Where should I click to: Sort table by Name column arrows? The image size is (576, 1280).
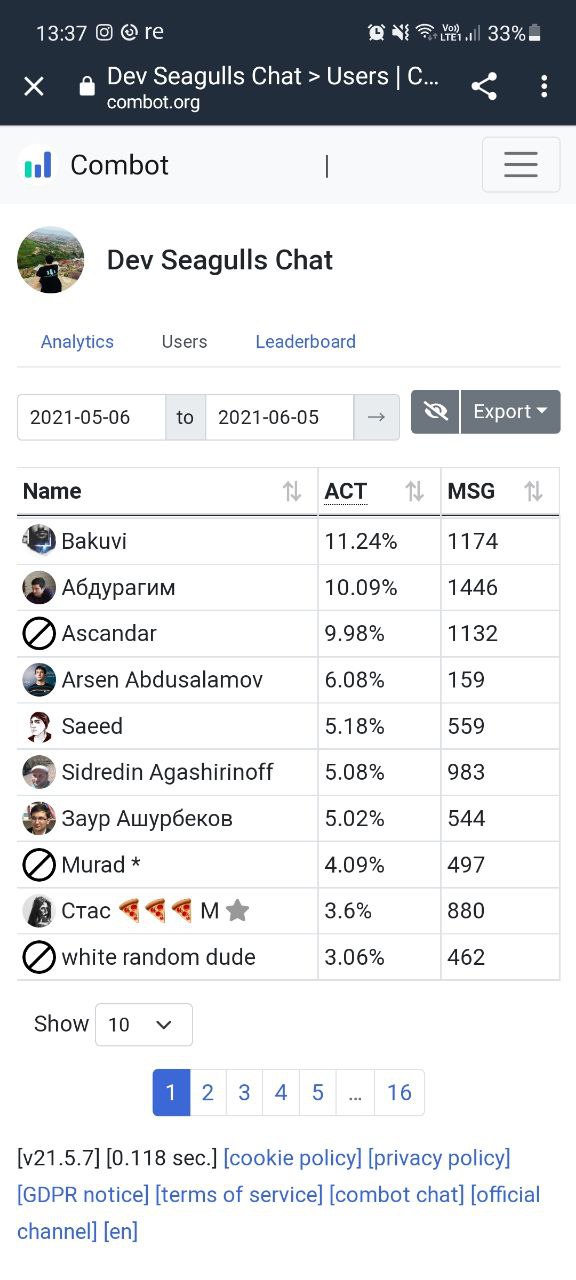291,491
